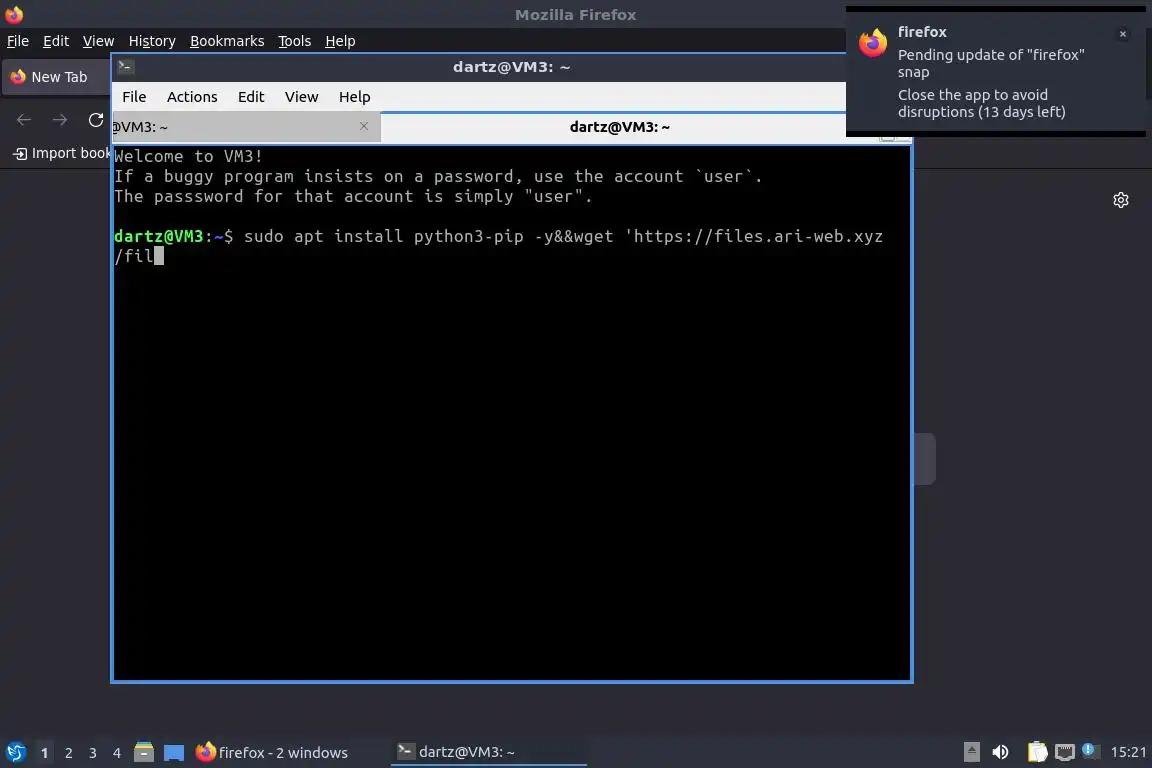Viewport: 1152px width, 768px height.
Task: Switch to the first @VM3 terminal tab
Action: (x=246, y=127)
